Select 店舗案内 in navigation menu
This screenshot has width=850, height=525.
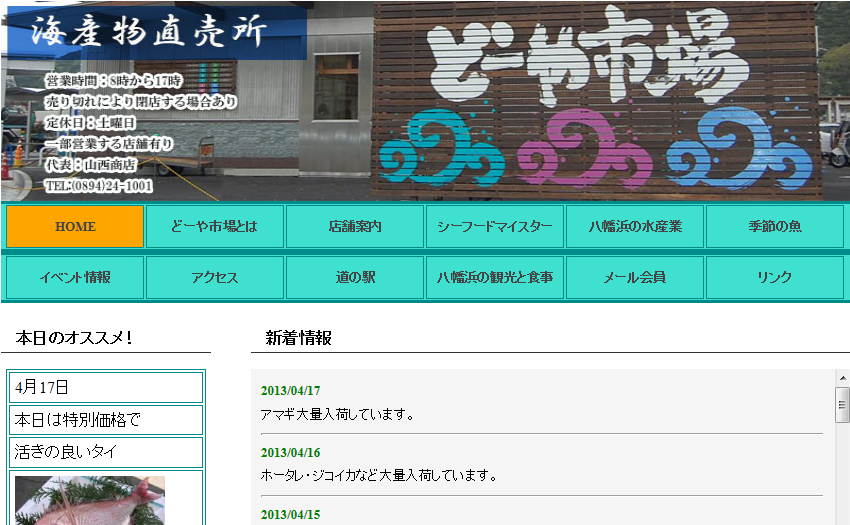click(355, 227)
